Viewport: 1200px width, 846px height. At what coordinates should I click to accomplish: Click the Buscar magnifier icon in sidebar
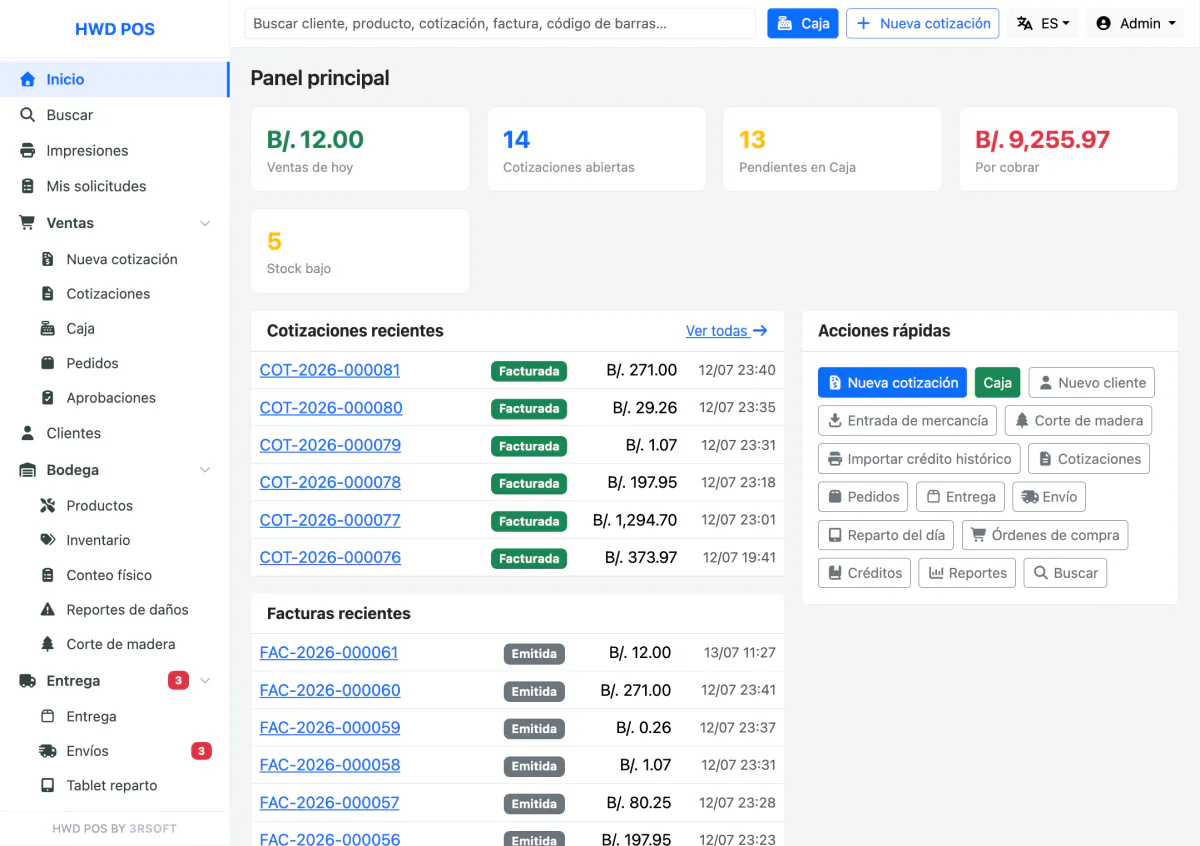coord(28,115)
